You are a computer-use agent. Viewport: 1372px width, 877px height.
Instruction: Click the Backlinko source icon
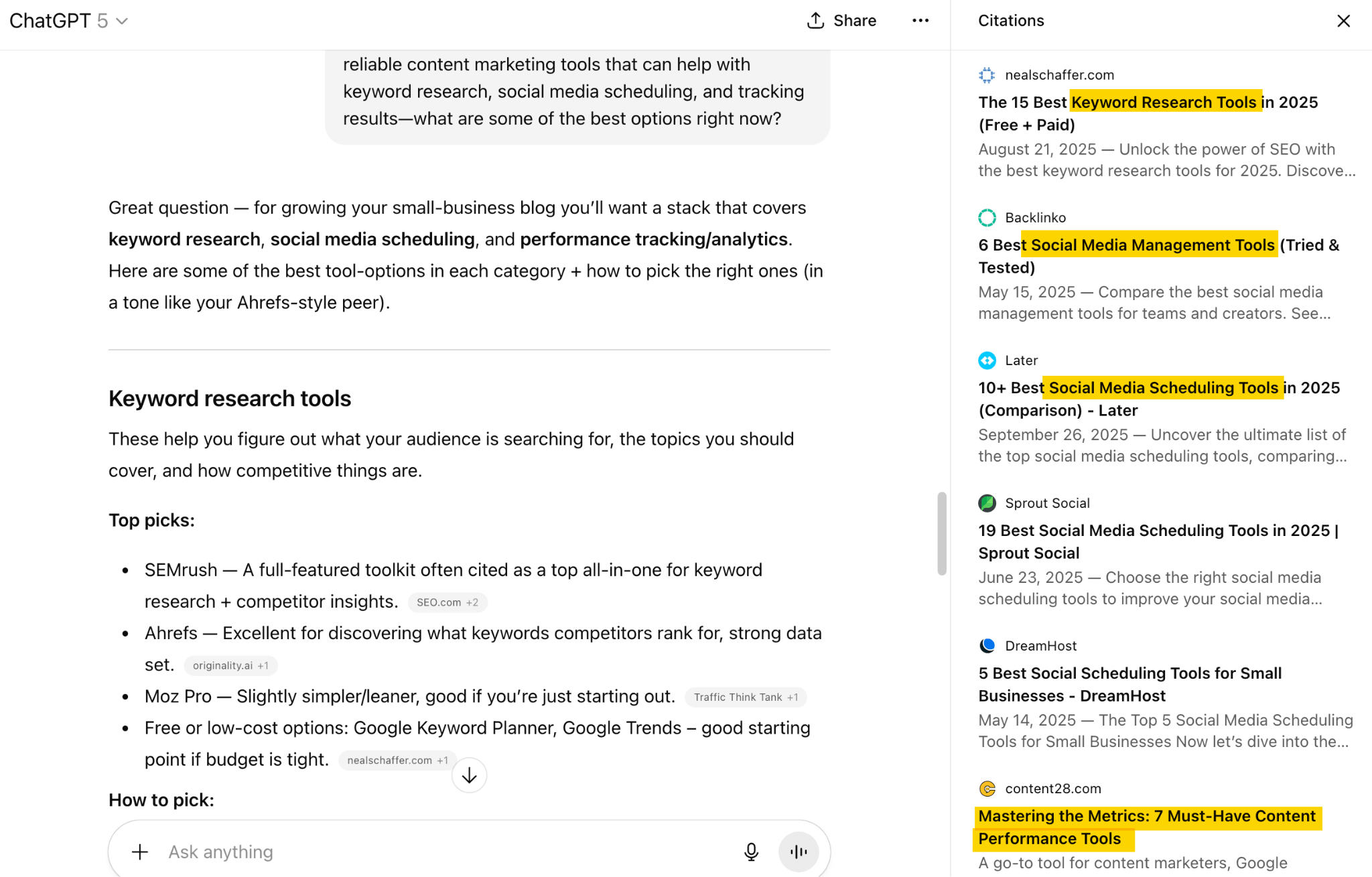tap(986, 217)
